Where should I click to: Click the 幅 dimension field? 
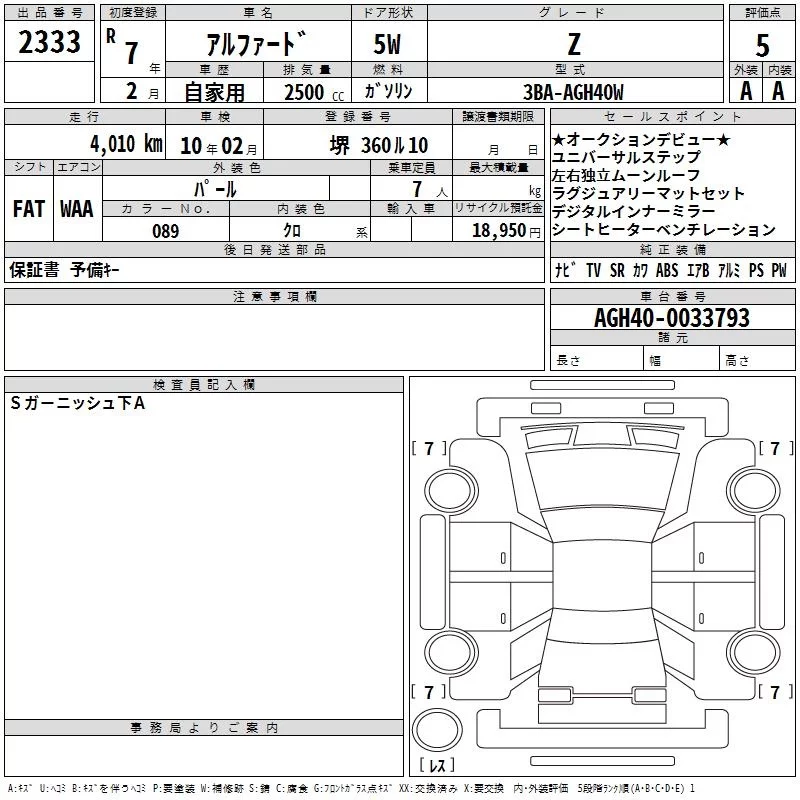pyautogui.click(x=682, y=358)
